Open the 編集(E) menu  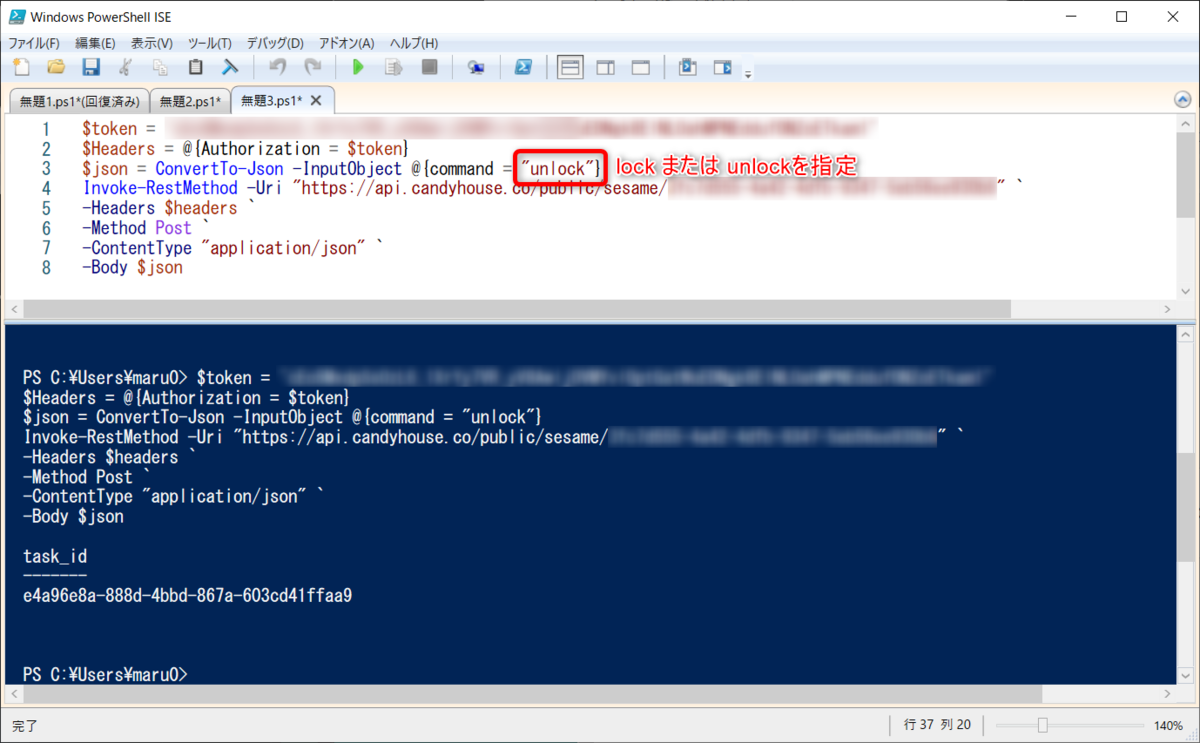[95, 43]
